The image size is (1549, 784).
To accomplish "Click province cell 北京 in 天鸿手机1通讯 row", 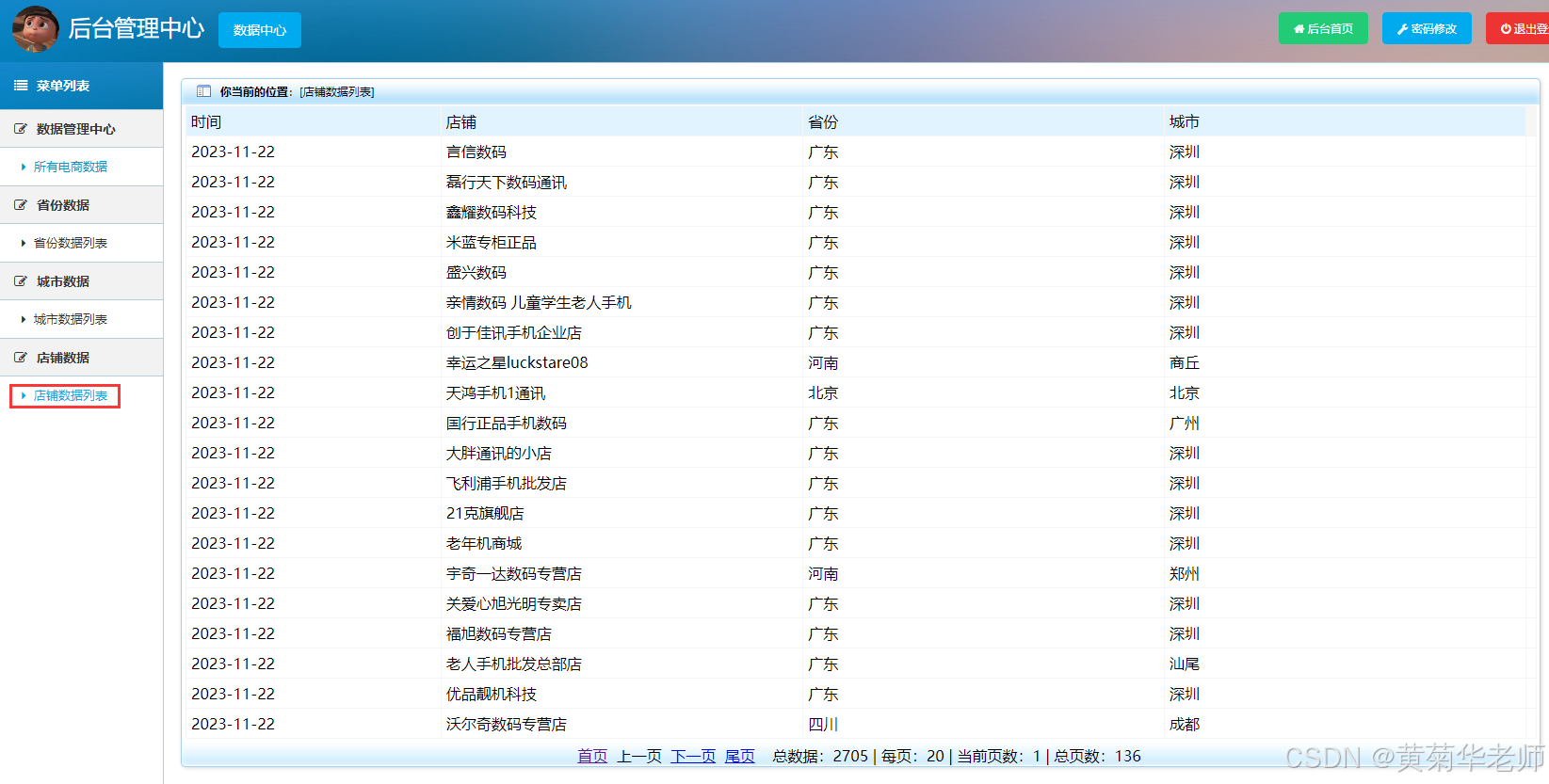I will tap(823, 392).
